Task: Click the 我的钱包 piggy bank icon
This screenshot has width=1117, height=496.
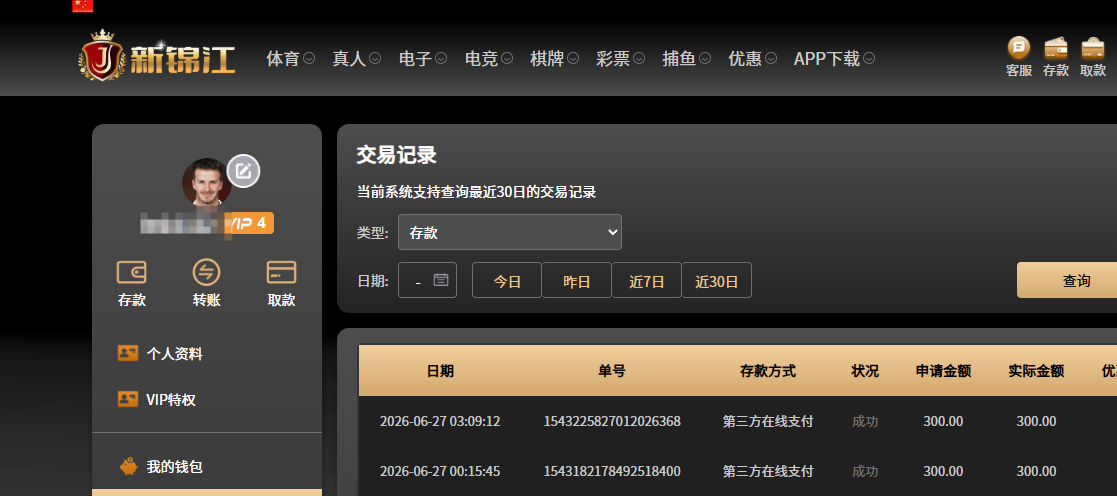Action: (x=128, y=467)
